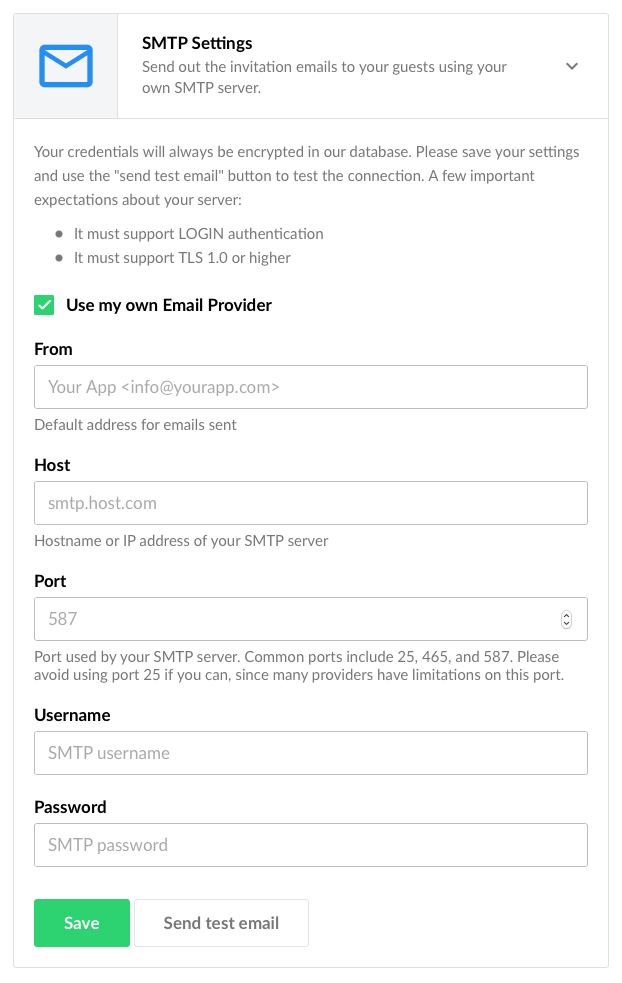Click the From field label
The width and height of the screenshot is (622, 983).
(x=53, y=349)
